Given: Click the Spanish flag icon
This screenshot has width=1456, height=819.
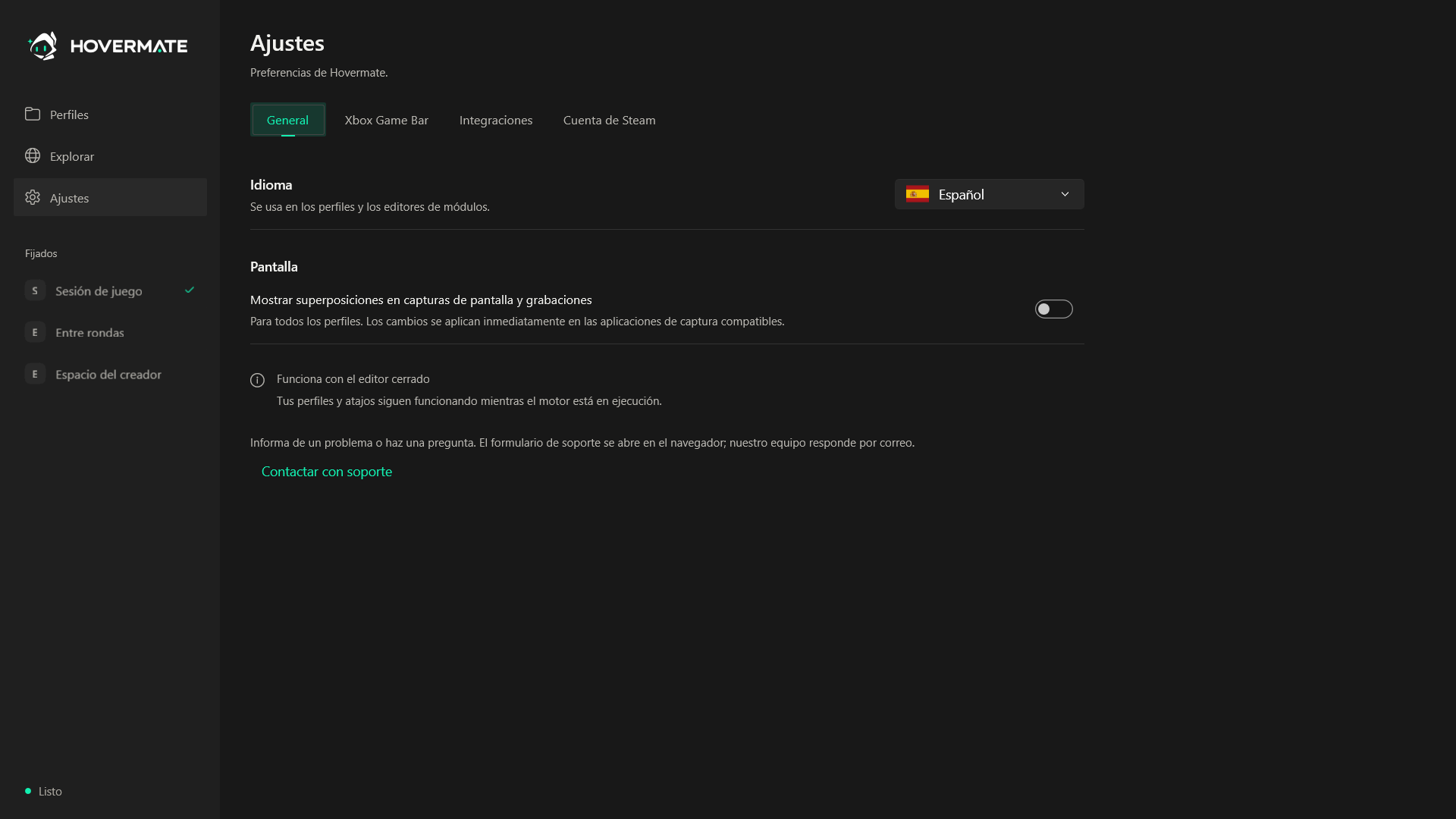Looking at the screenshot, I should coord(918,194).
